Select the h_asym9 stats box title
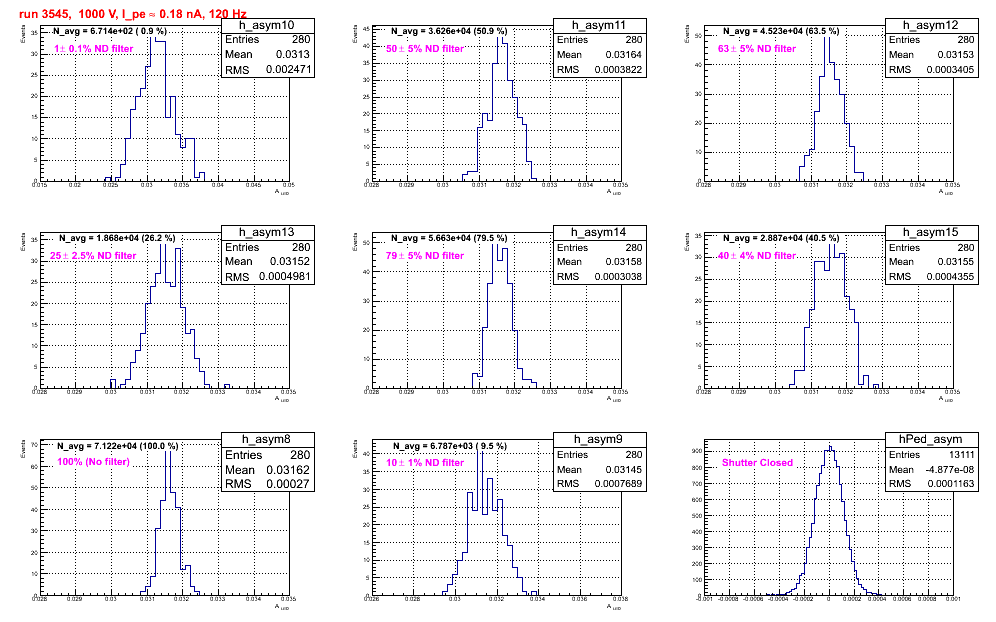 coord(599,440)
